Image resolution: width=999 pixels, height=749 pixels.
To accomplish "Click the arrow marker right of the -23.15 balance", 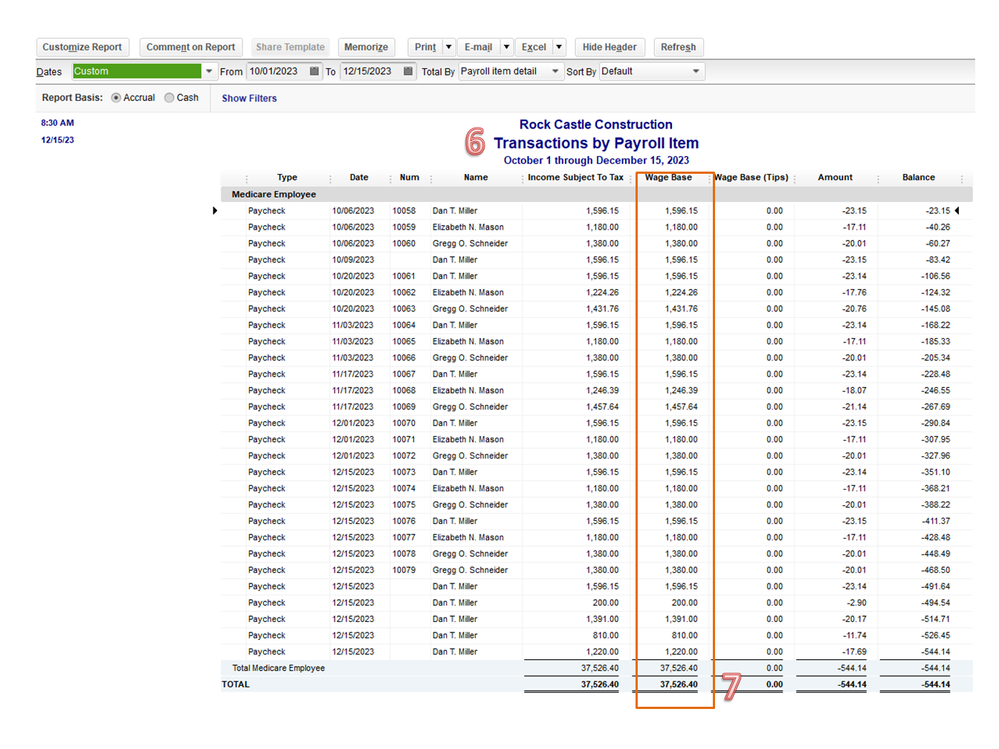I will 957,211.
